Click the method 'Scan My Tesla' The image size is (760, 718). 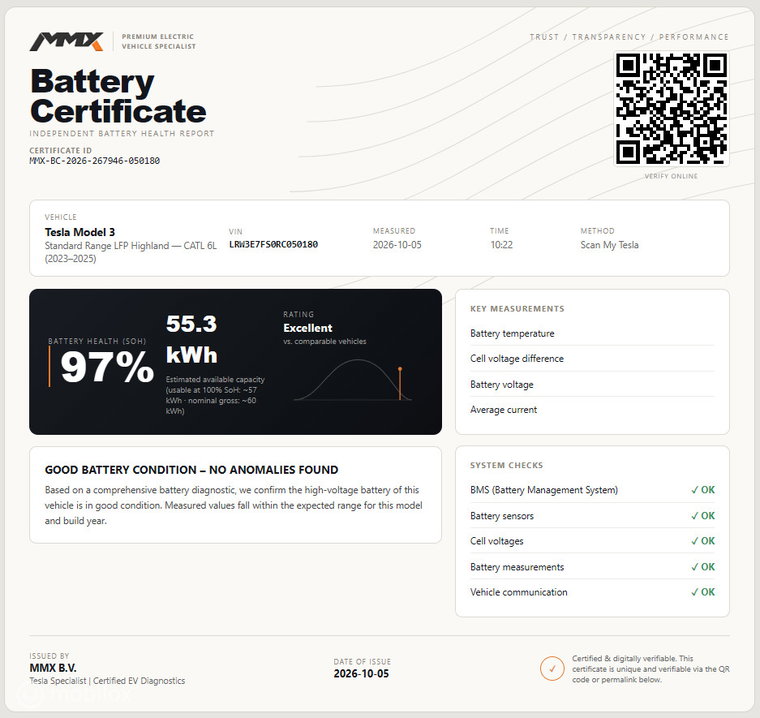point(609,245)
